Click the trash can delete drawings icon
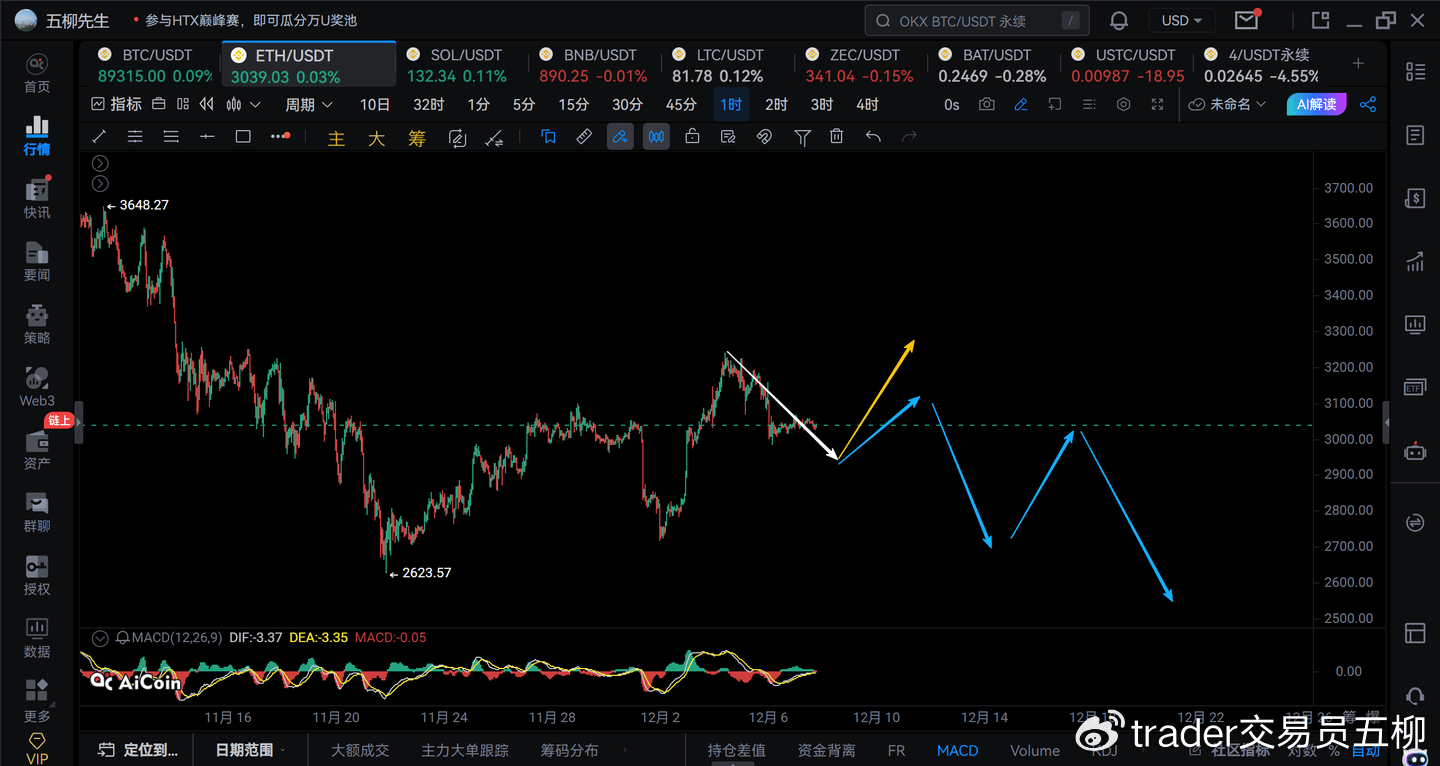 [836, 137]
